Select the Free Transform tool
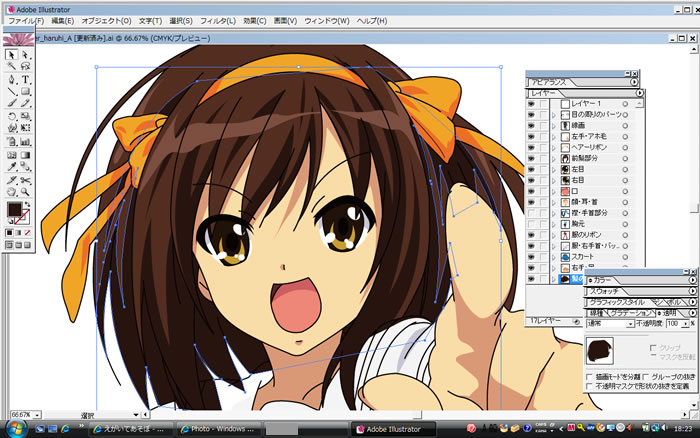 pyautogui.click(x=25, y=128)
